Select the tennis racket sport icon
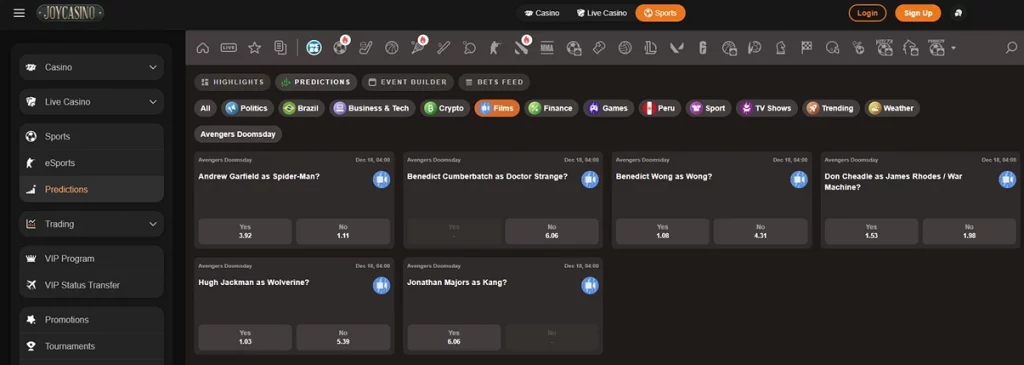Image resolution: width=1024 pixels, height=365 pixels. (417, 48)
